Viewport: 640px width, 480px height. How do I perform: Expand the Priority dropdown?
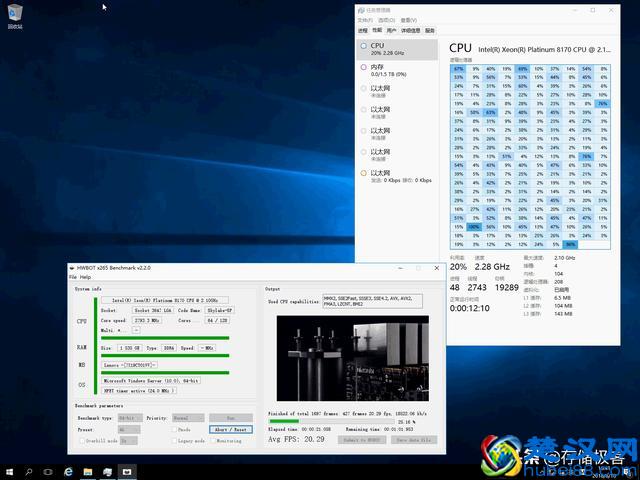188,417
